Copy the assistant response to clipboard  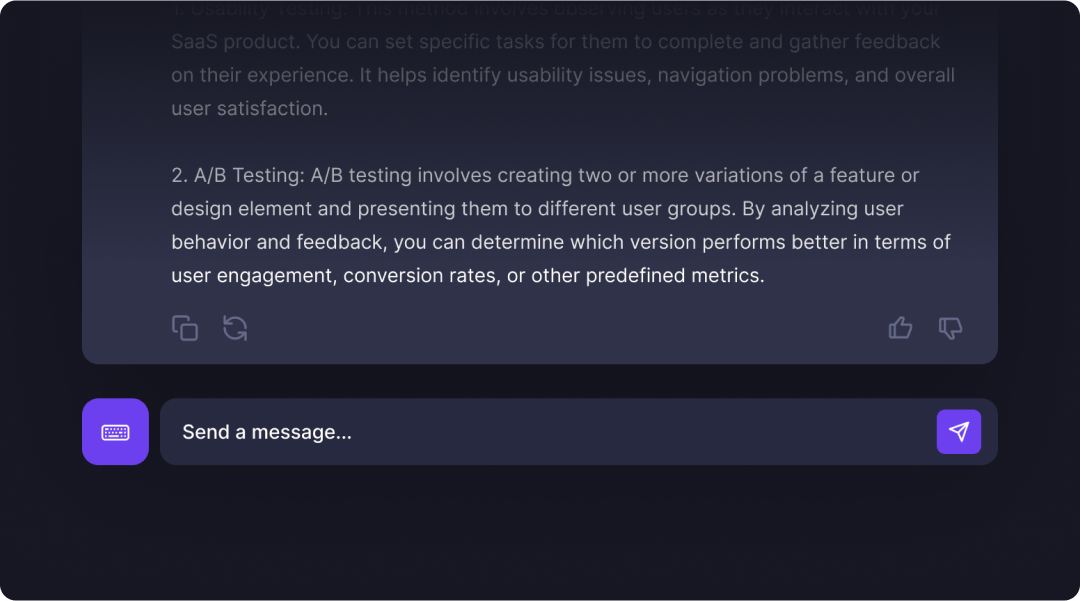(185, 328)
